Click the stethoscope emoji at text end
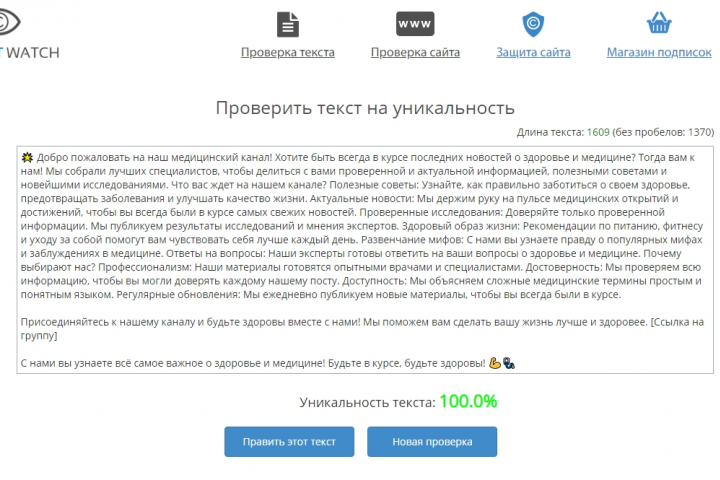The image size is (720, 480). pos(509,363)
